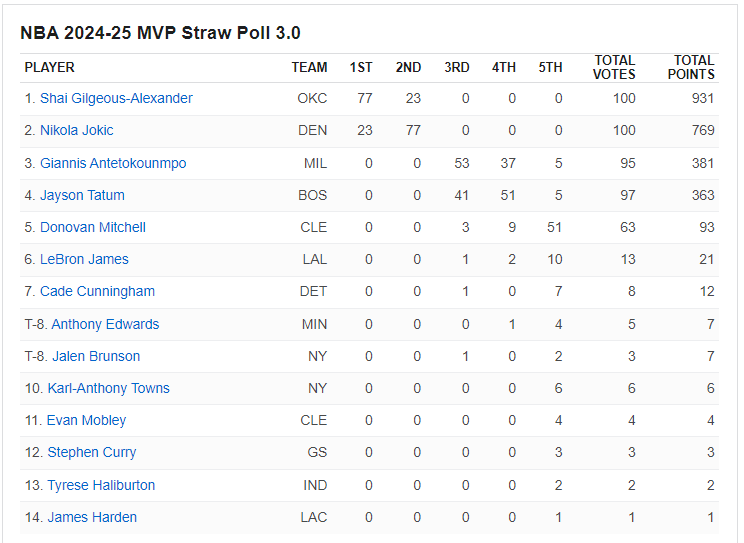Viewport: 744px width, 543px height.
Task: Click the Nikola Jokic link
Action: coord(76,130)
